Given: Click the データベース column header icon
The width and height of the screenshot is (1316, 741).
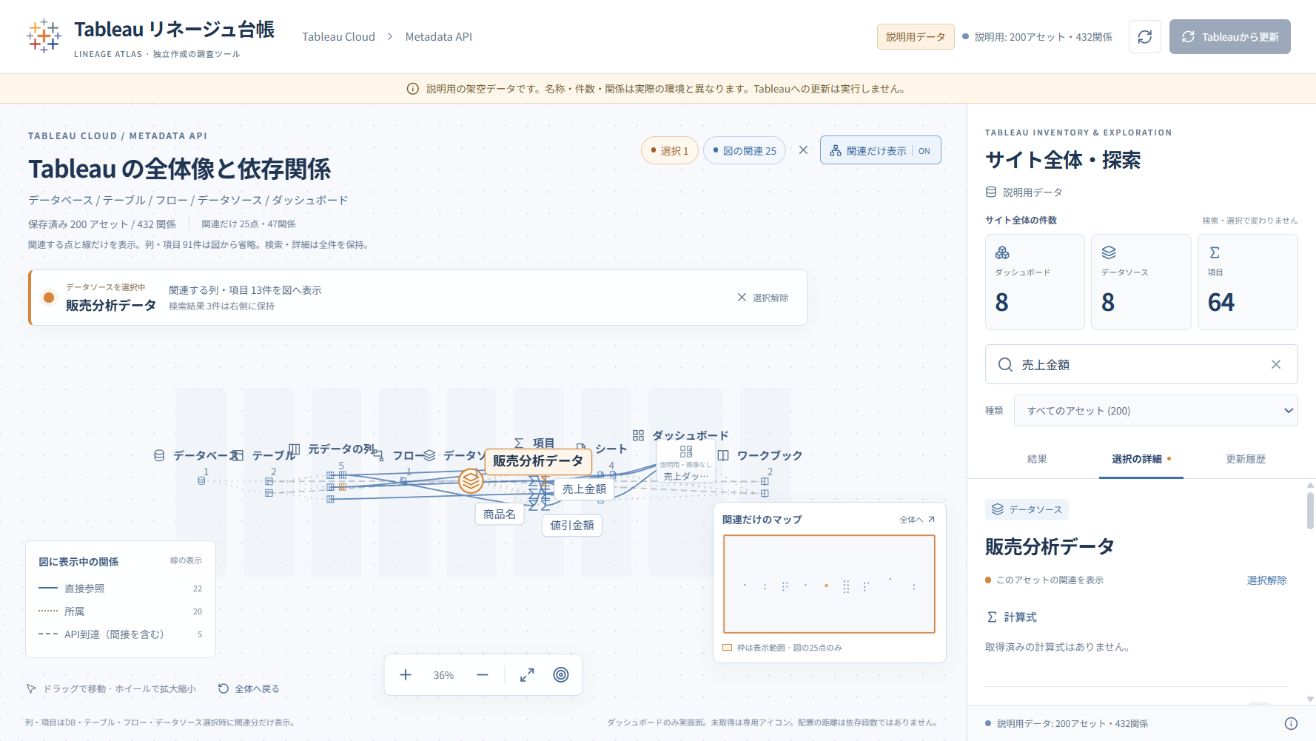Looking at the screenshot, I should tap(159, 455).
